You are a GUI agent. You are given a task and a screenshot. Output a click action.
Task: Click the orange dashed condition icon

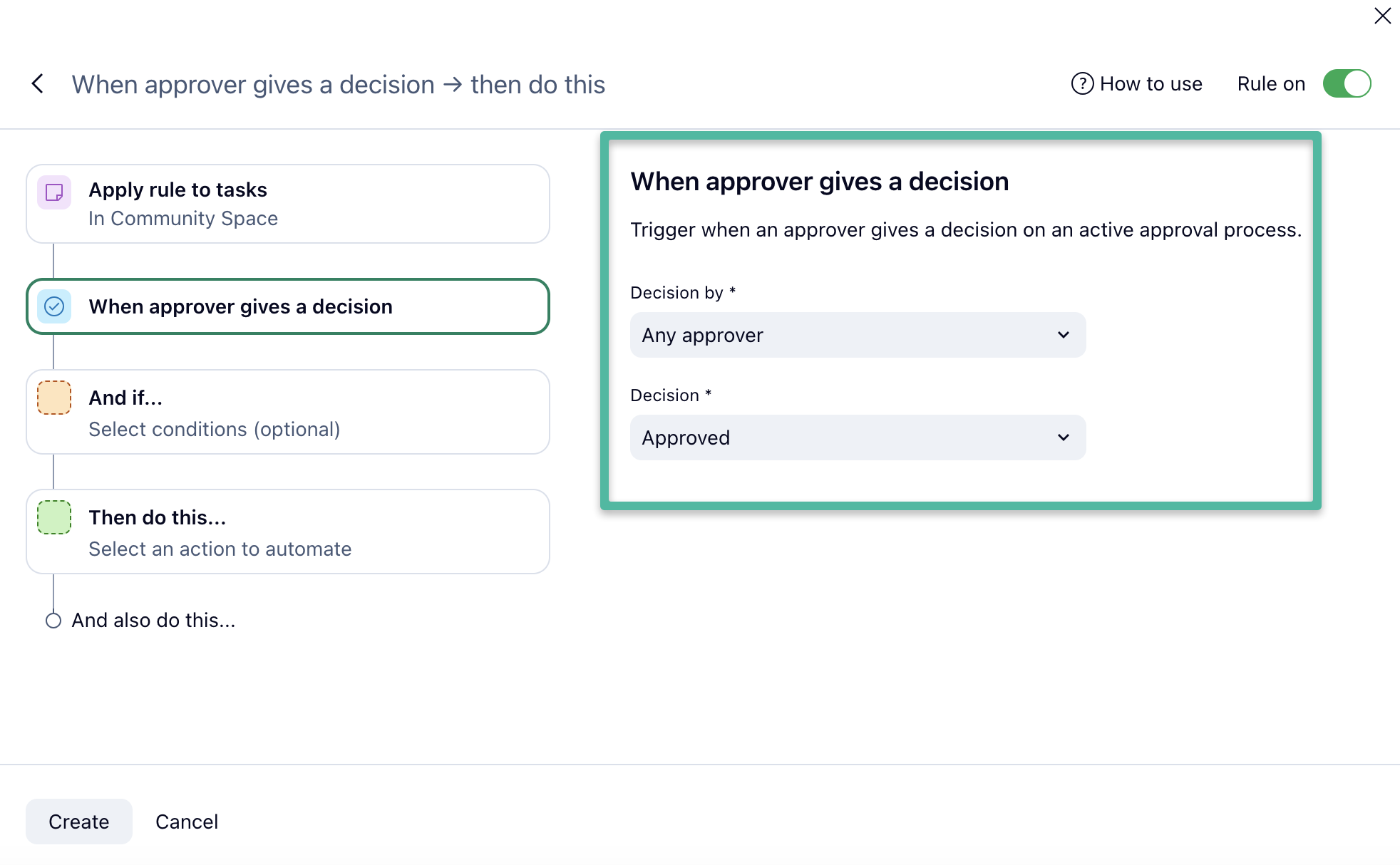[54, 398]
